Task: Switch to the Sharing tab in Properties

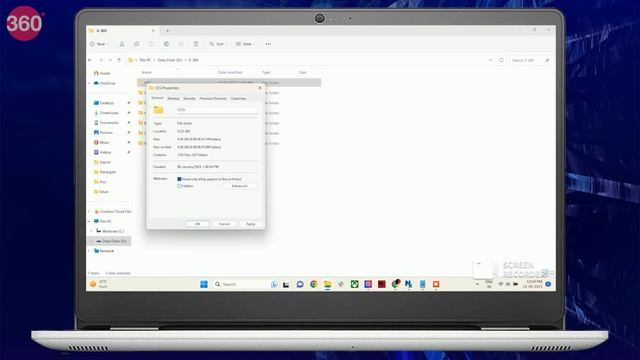Action: (173, 98)
